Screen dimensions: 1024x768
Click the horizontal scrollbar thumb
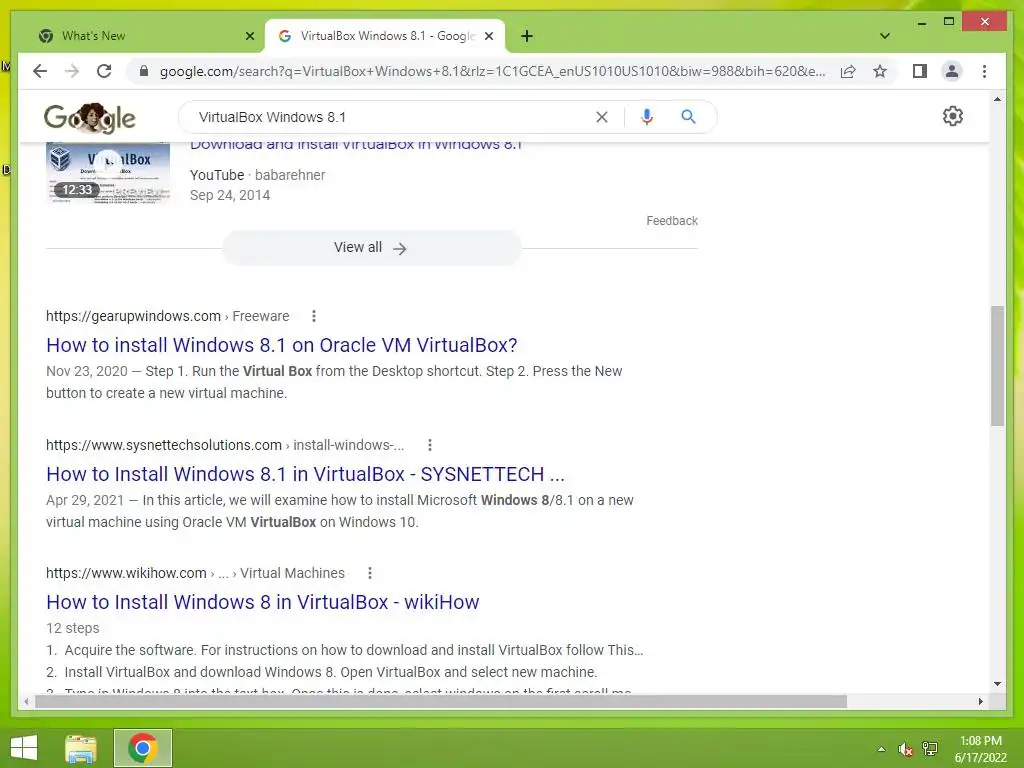pyautogui.click(x=441, y=701)
